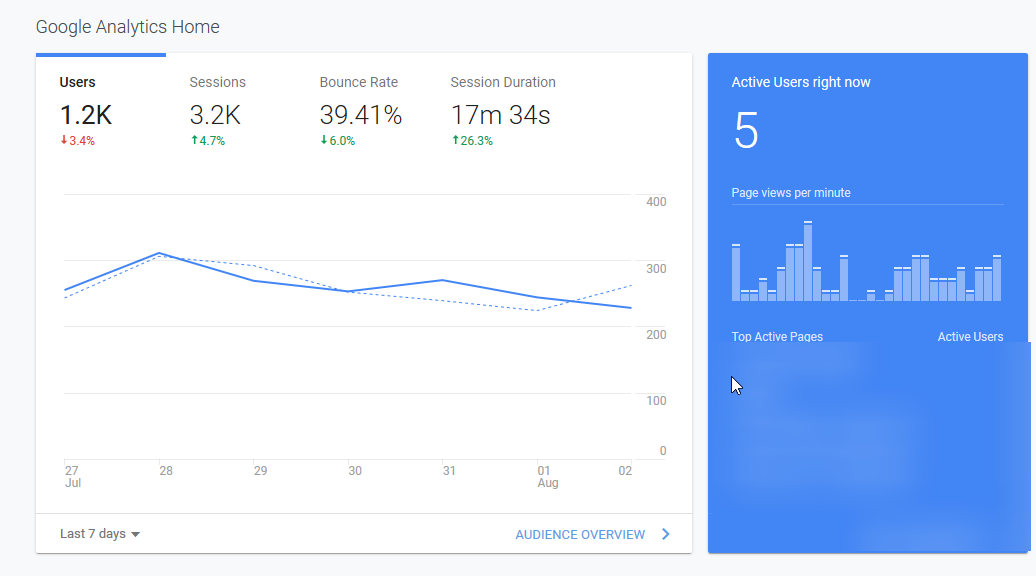The image size is (1036, 576).
Task: Select the Users metric tab
Action: [x=100, y=111]
